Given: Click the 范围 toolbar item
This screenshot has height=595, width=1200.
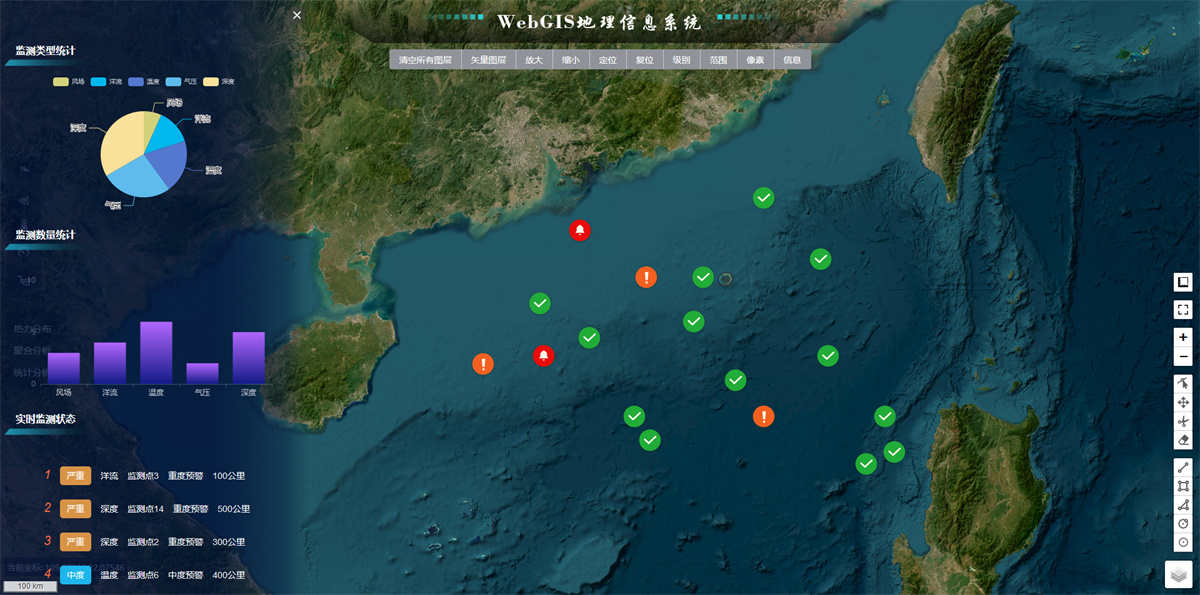Looking at the screenshot, I should [718, 60].
